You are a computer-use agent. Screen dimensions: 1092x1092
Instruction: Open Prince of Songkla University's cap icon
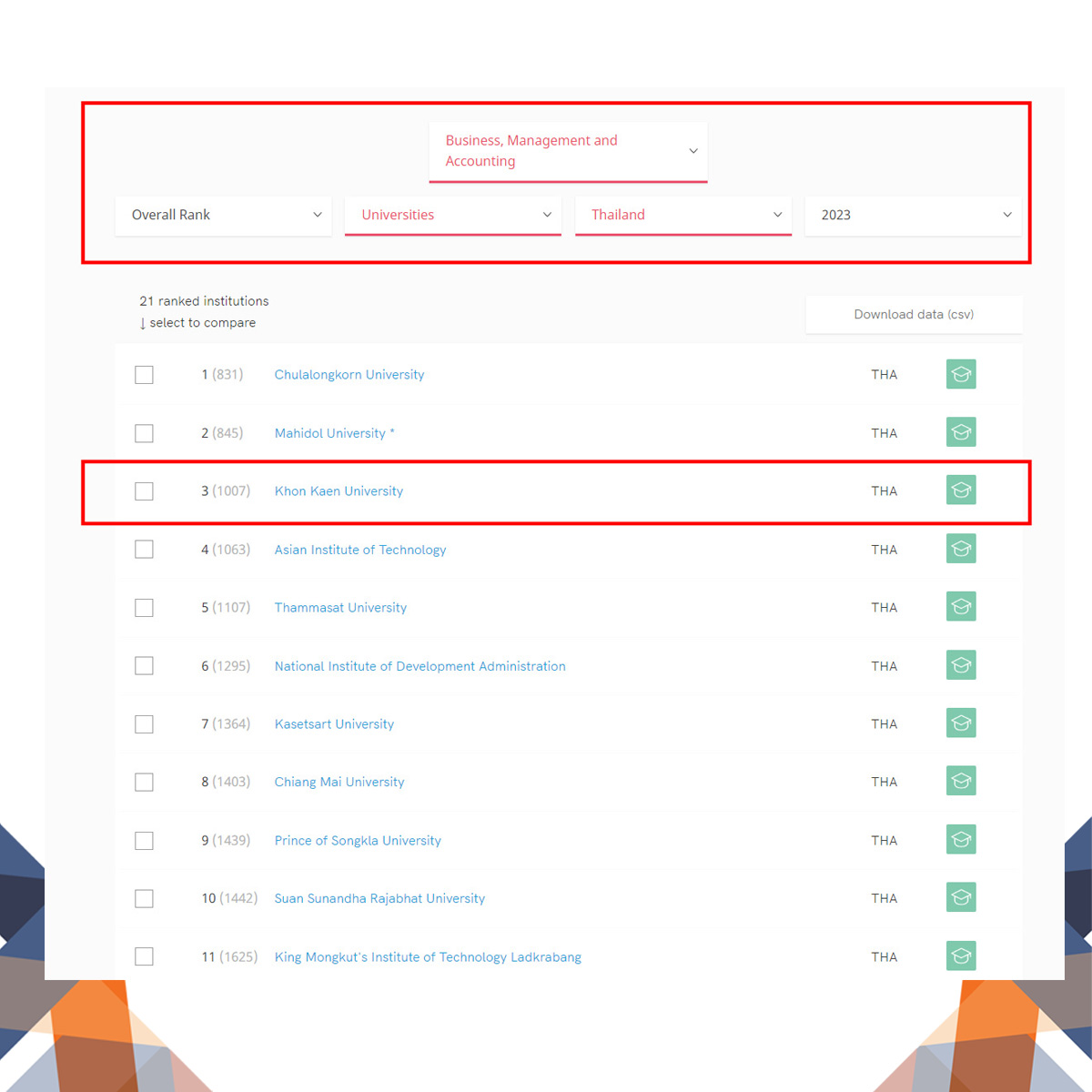coord(961,839)
